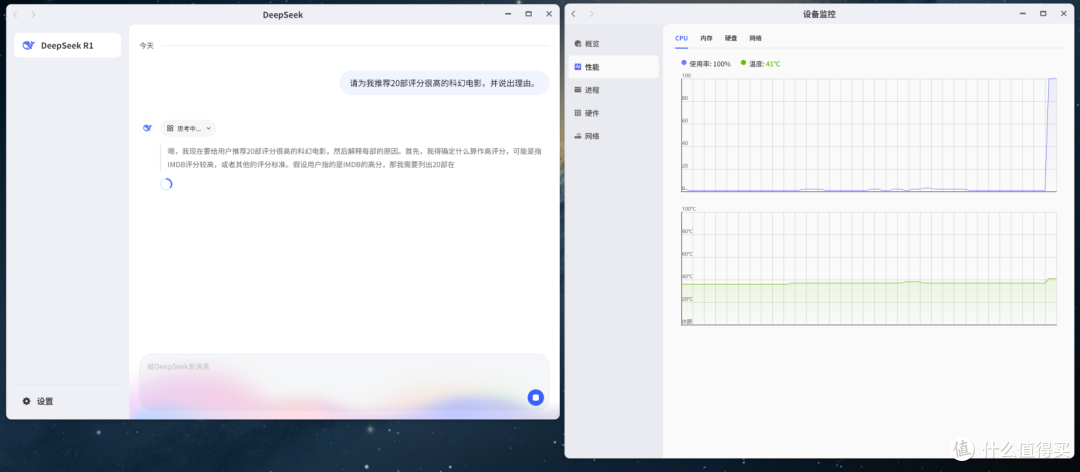Minimize the 设备监控 window
The width and height of the screenshot is (1080, 472).
tap(1023, 14)
